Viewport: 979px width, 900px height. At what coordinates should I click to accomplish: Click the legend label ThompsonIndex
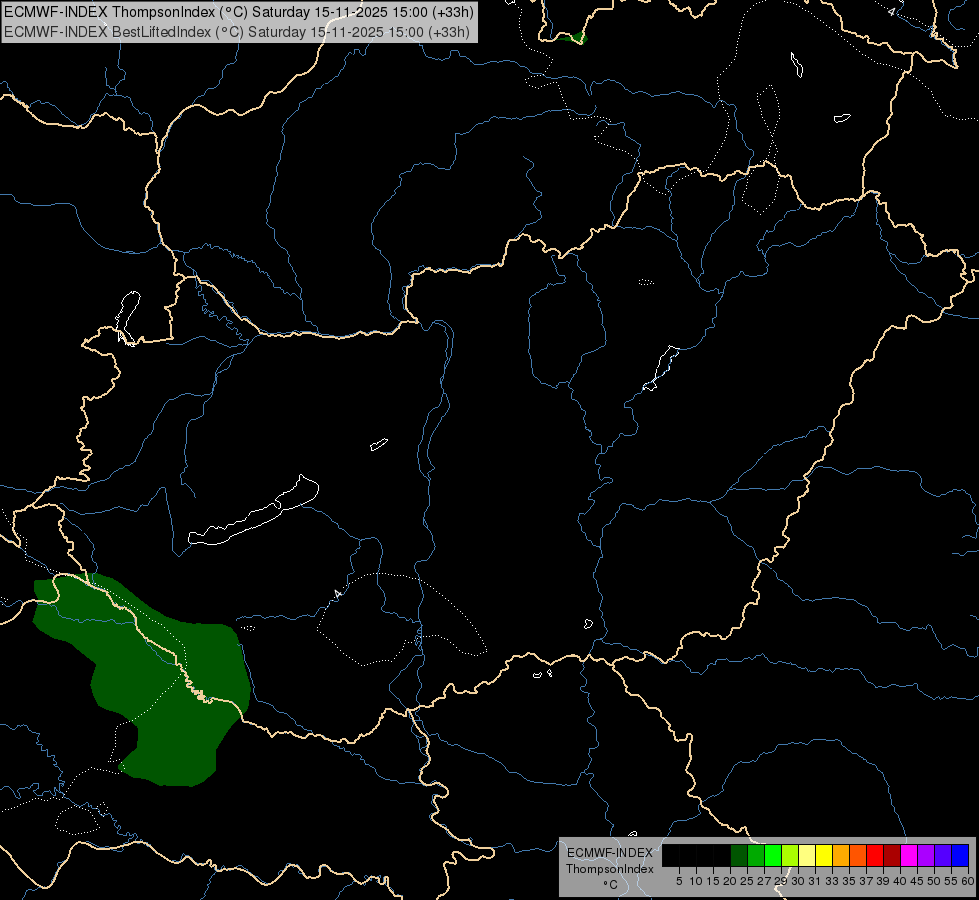609,869
